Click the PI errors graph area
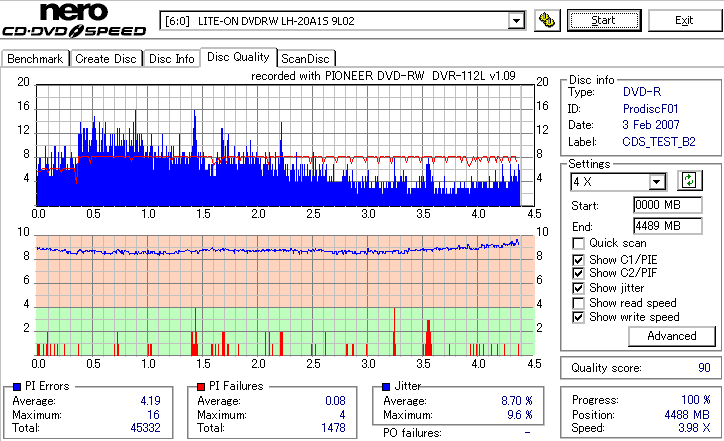The image size is (724, 441). point(285,145)
